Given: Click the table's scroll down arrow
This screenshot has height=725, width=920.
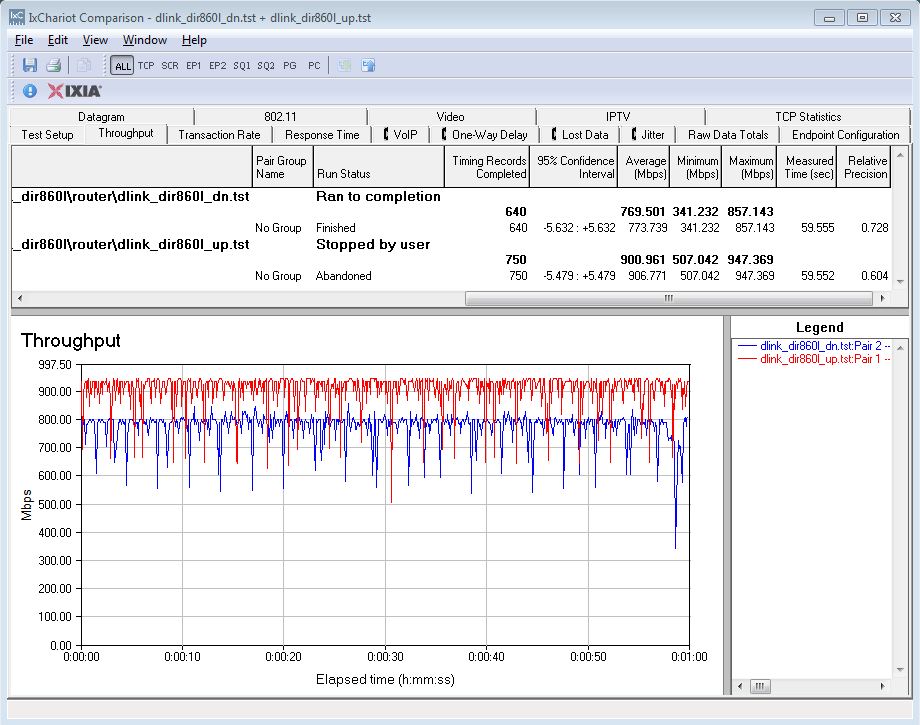Looking at the screenshot, I should [x=900, y=282].
